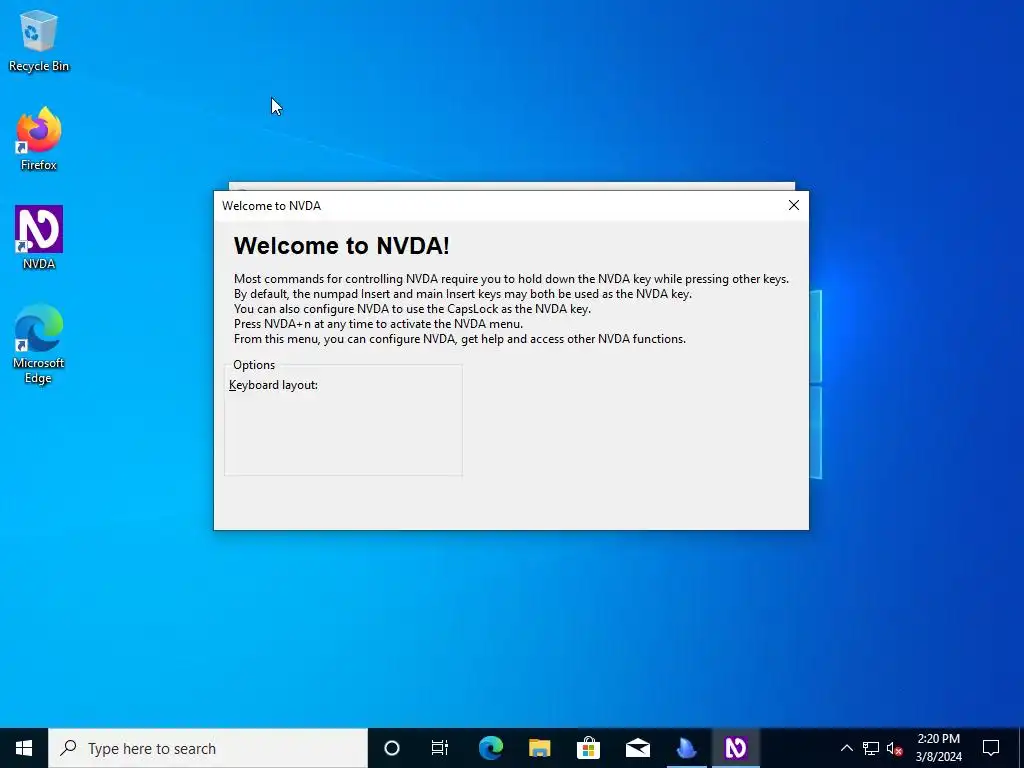Click the Welcome to NVDA! heading
The image size is (1024, 768).
342,246
